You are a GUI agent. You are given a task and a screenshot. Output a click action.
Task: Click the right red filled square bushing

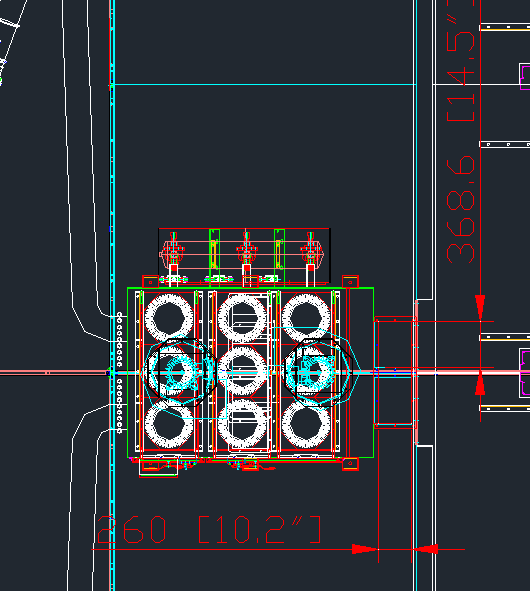tap(311, 268)
